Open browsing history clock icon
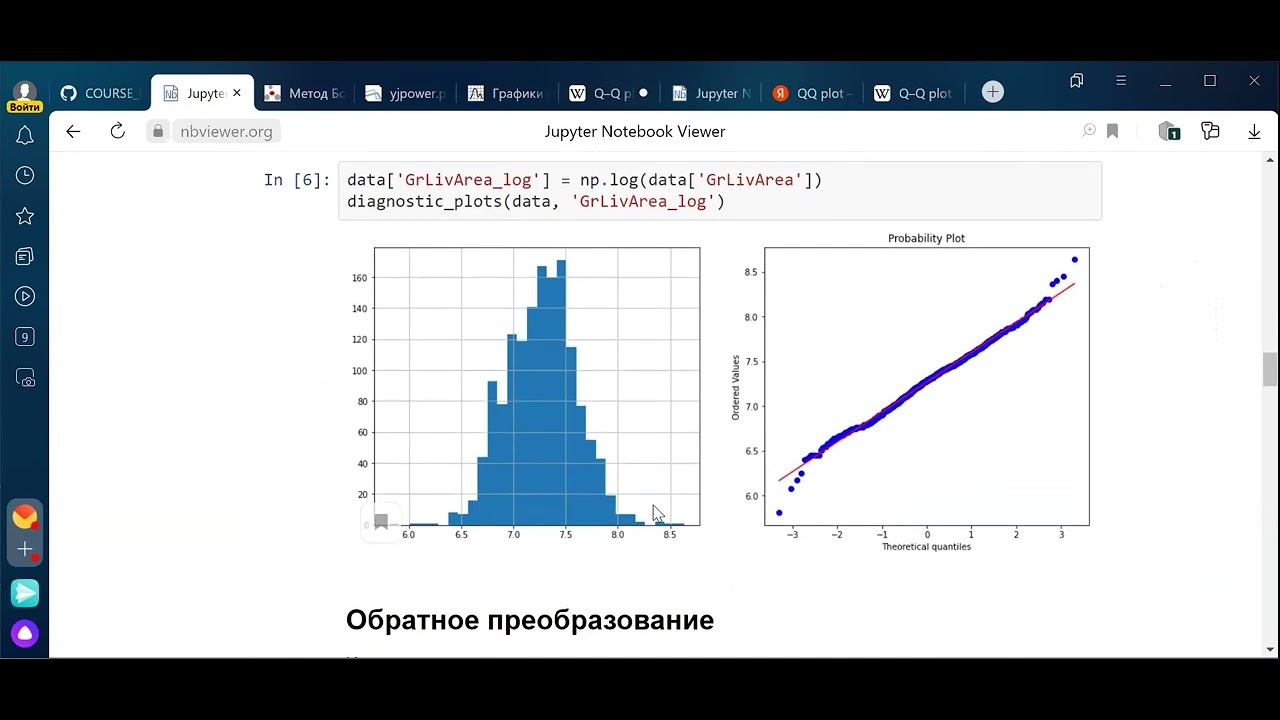1280x720 pixels. click(x=25, y=176)
